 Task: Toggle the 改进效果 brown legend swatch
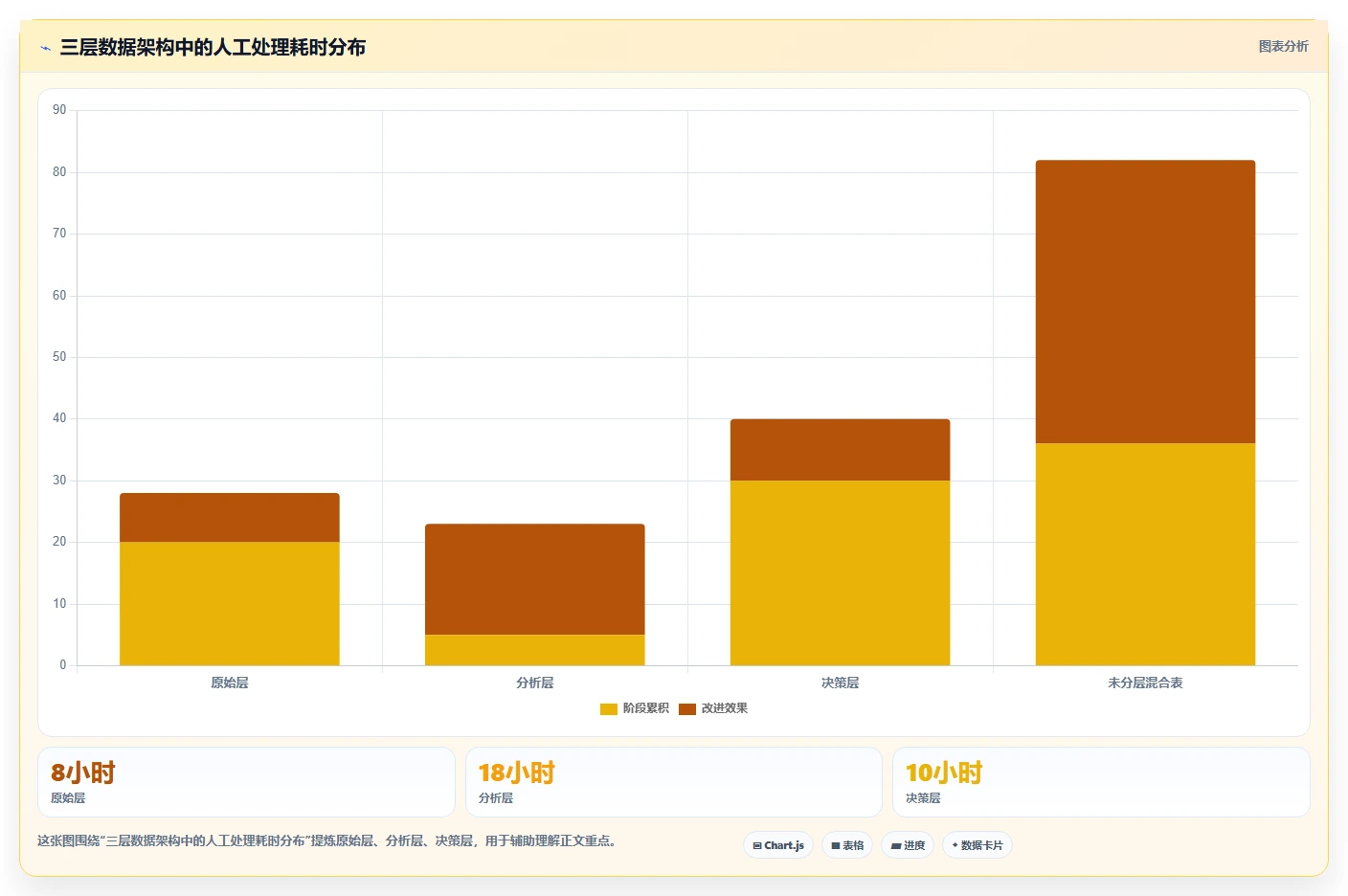click(x=687, y=708)
